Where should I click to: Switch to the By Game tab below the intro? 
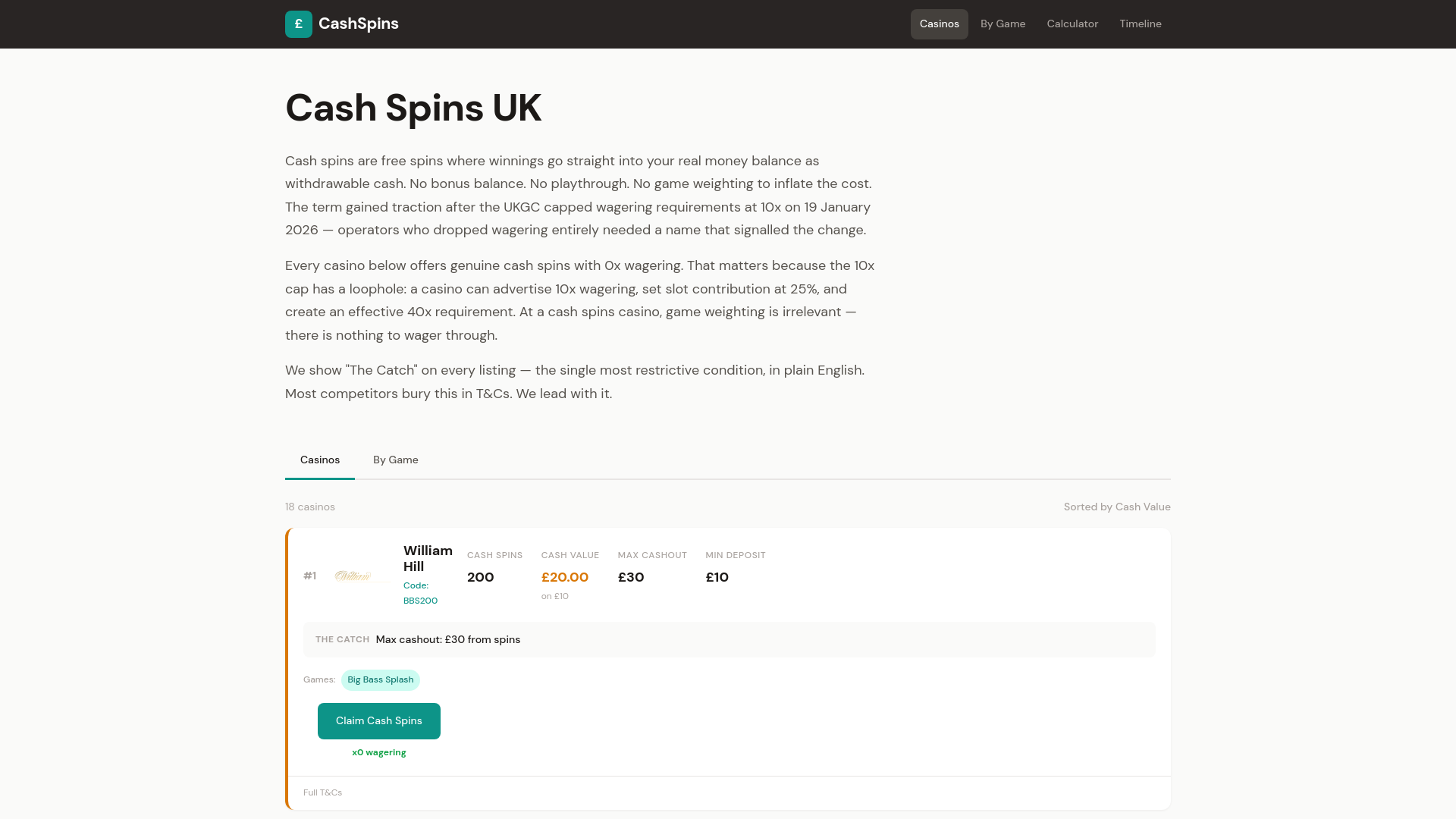click(395, 460)
